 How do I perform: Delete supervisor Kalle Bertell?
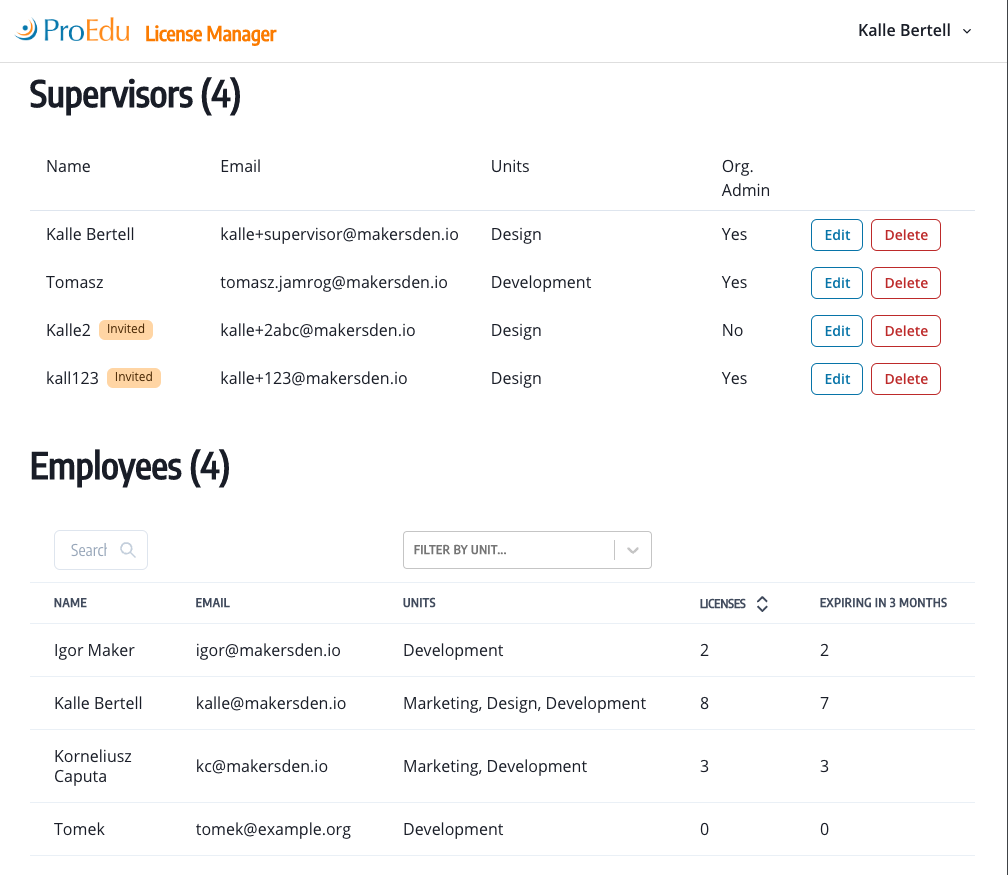coord(905,235)
